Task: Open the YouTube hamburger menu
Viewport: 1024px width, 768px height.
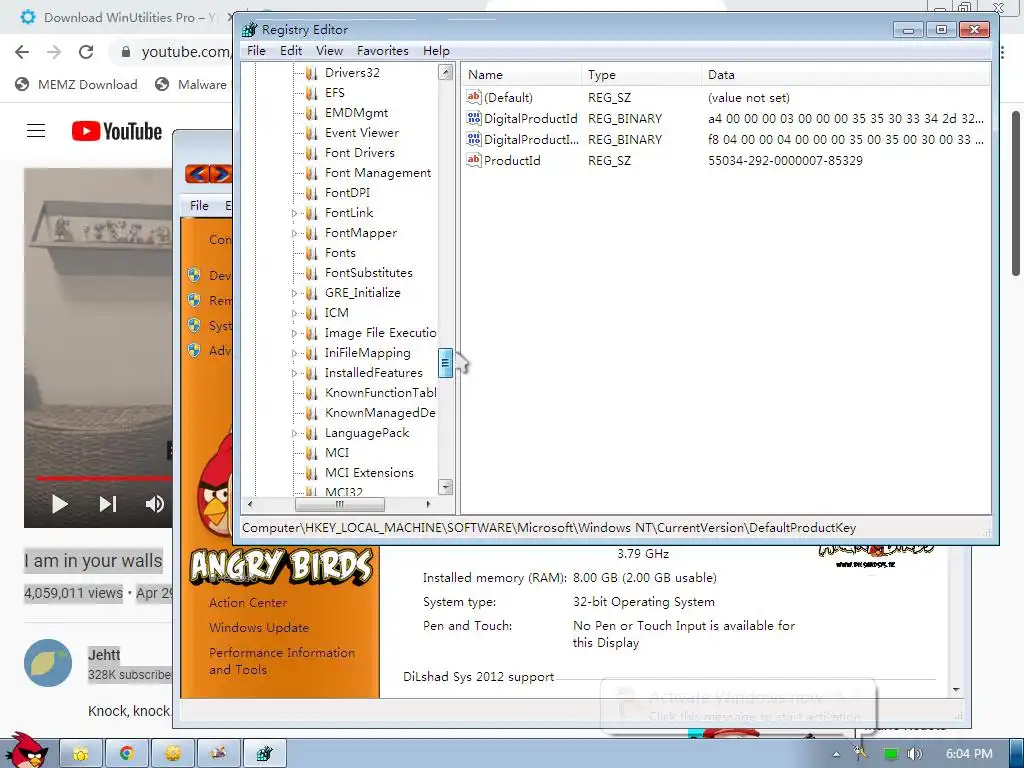Action: (x=36, y=131)
